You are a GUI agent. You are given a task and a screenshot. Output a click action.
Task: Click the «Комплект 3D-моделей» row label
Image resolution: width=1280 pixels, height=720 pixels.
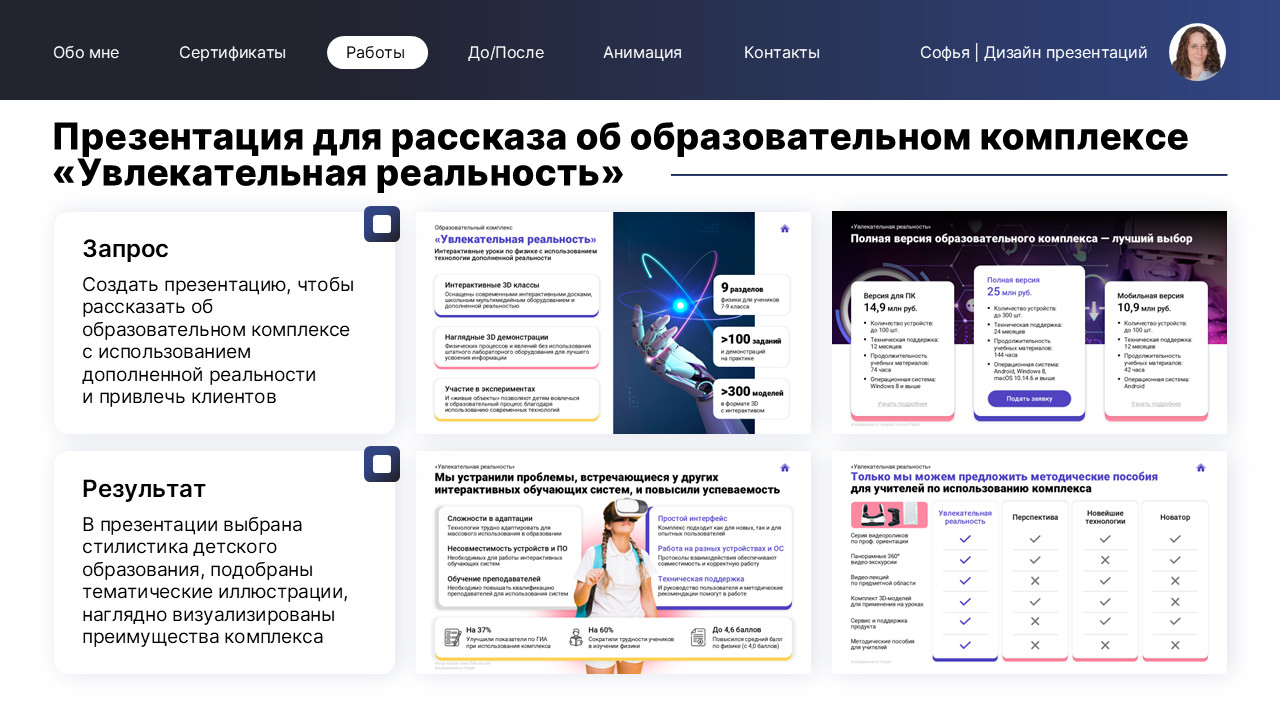[x=887, y=601]
